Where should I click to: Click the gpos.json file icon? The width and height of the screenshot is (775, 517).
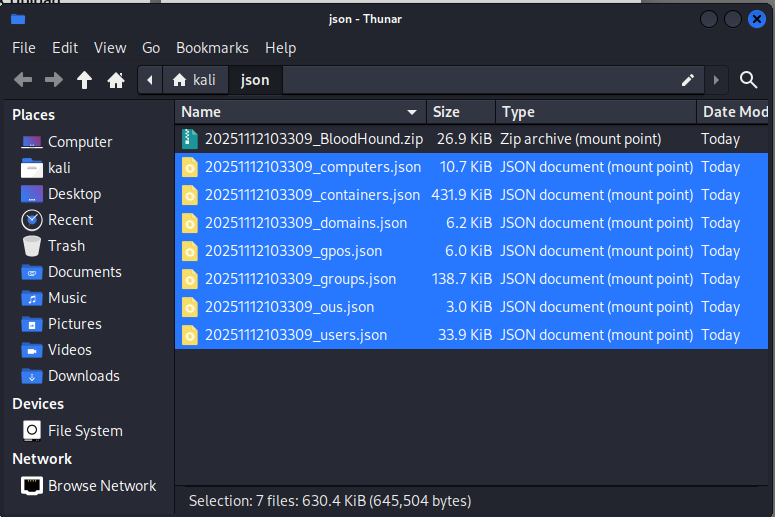(x=190, y=251)
